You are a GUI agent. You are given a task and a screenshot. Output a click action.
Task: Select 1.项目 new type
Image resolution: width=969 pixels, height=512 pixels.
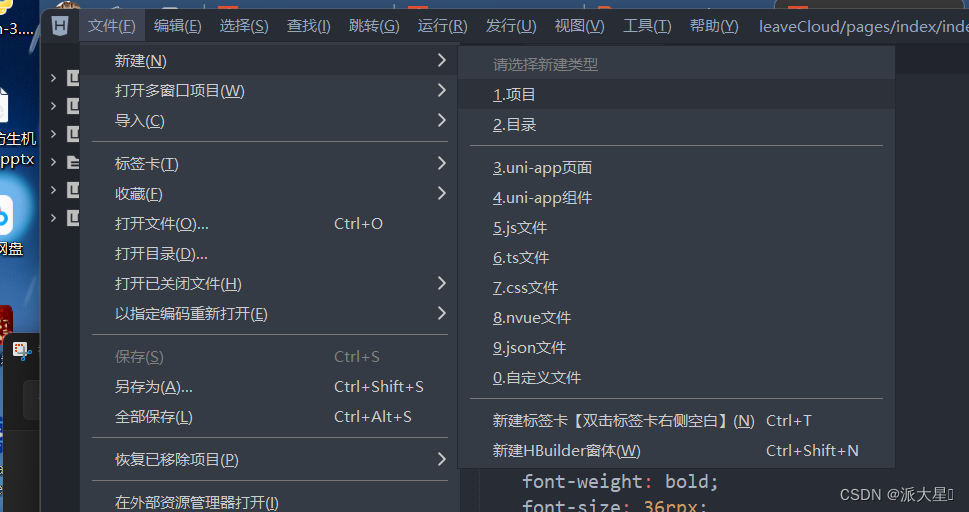click(x=676, y=95)
